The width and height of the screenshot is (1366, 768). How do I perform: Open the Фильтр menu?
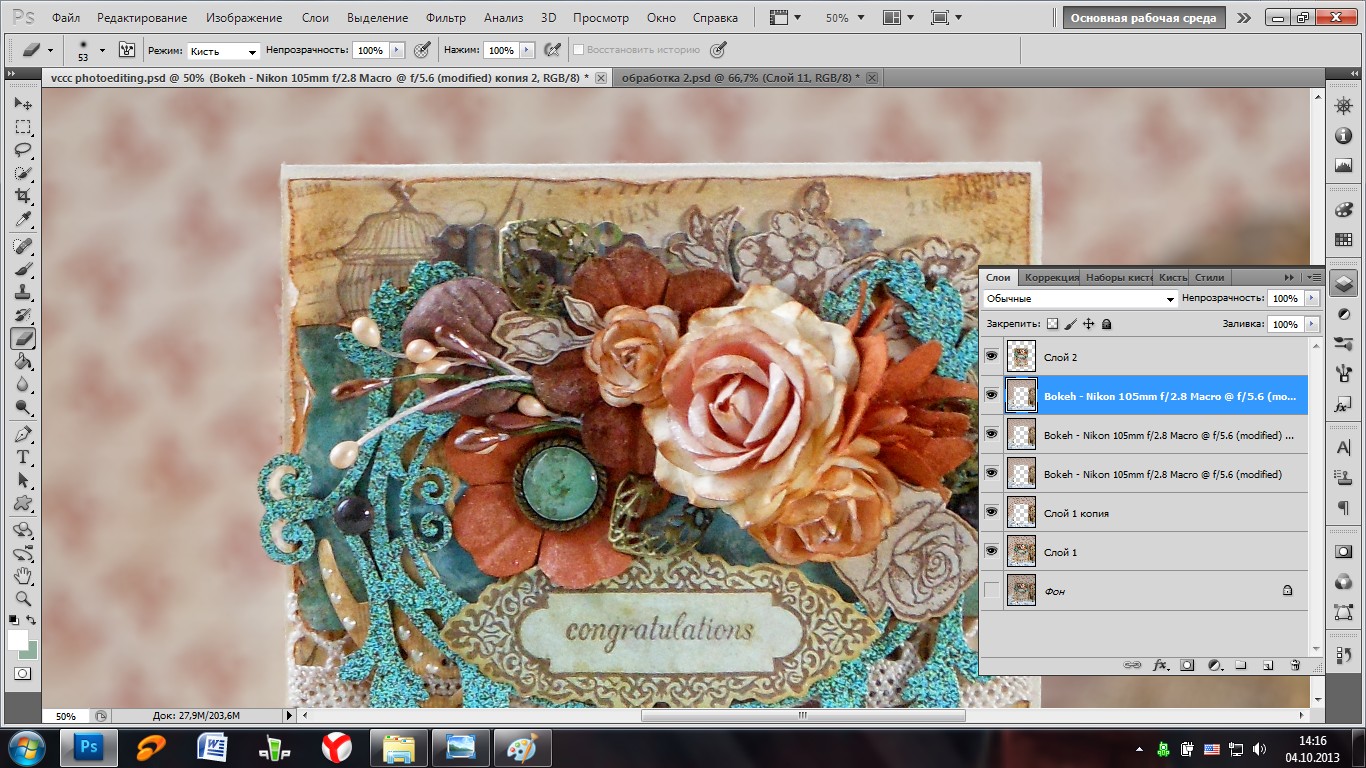click(x=445, y=18)
